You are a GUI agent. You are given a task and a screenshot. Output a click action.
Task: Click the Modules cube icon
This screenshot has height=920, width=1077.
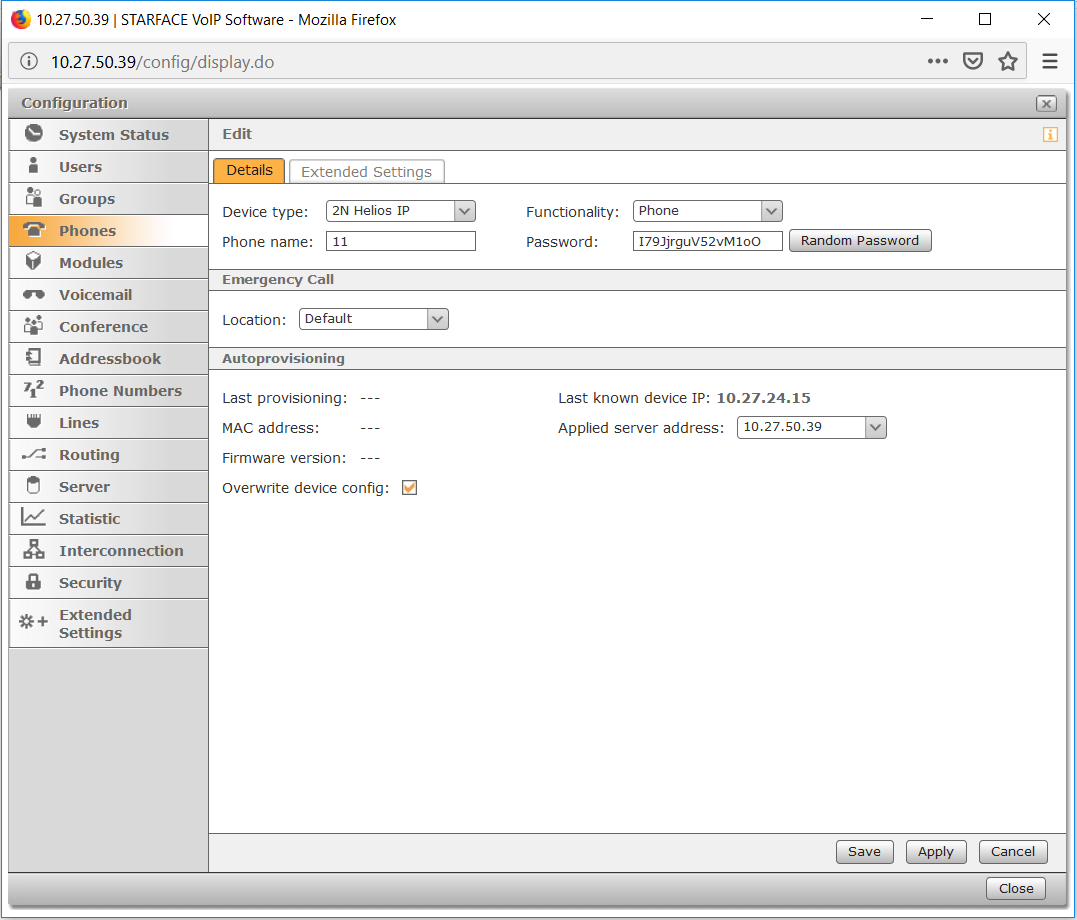(34, 262)
